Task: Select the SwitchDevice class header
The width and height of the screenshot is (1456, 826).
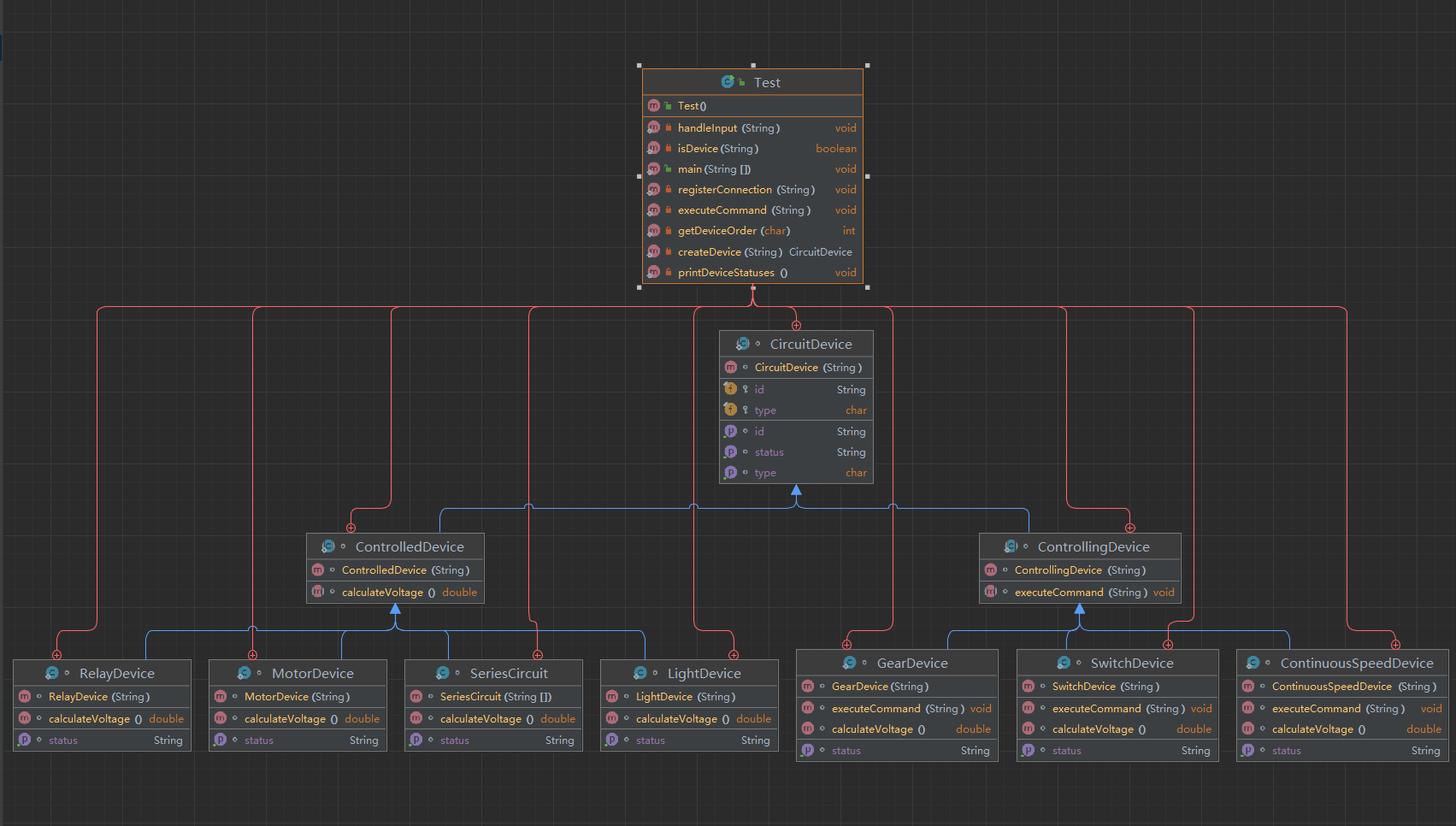Action: [x=1117, y=663]
